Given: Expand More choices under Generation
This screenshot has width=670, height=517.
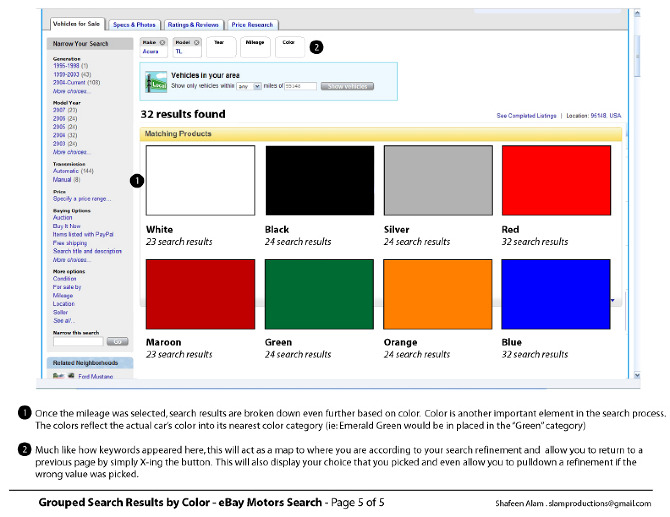Looking at the screenshot, I should click(72, 91).
